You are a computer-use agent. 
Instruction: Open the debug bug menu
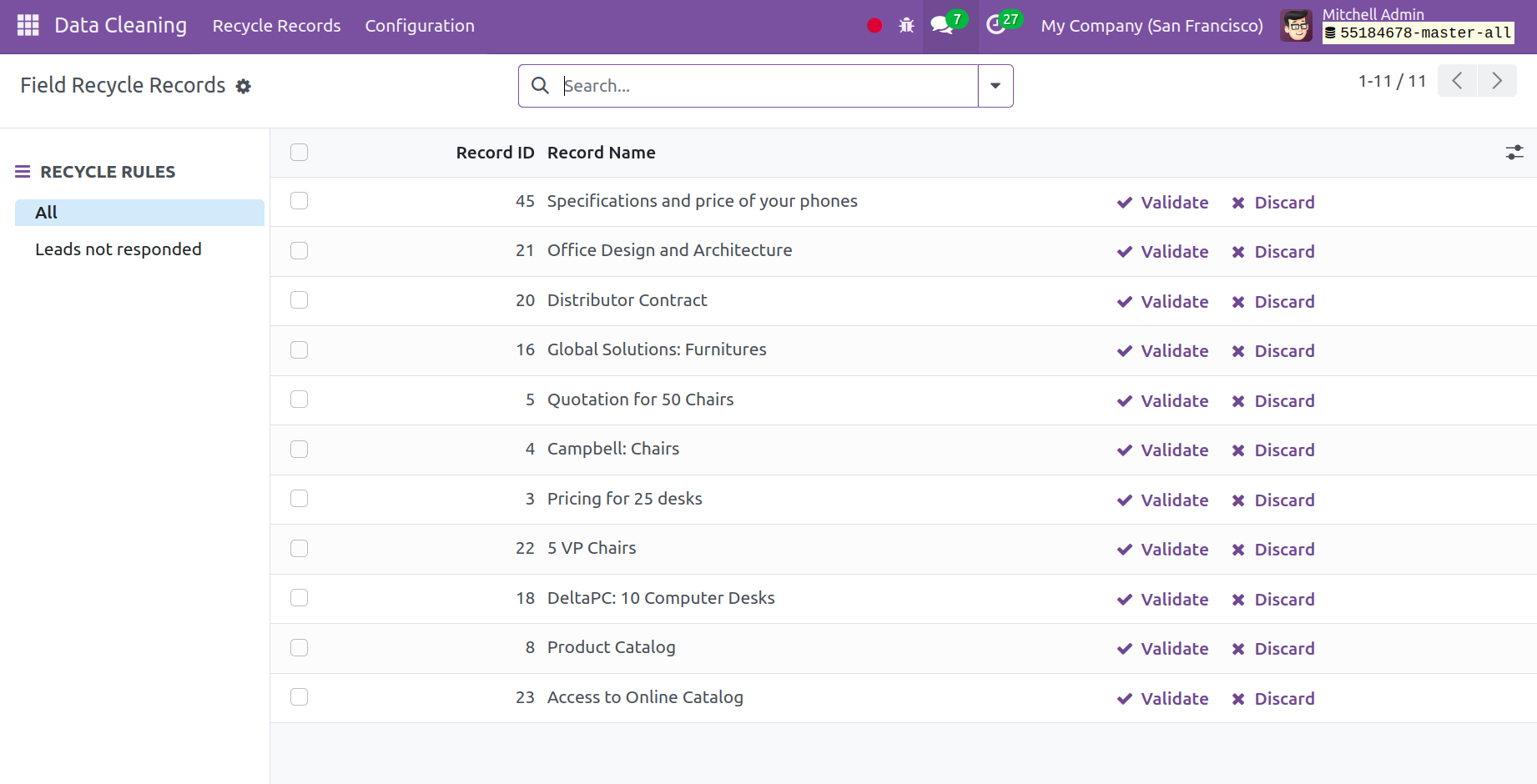click(906, 25)
